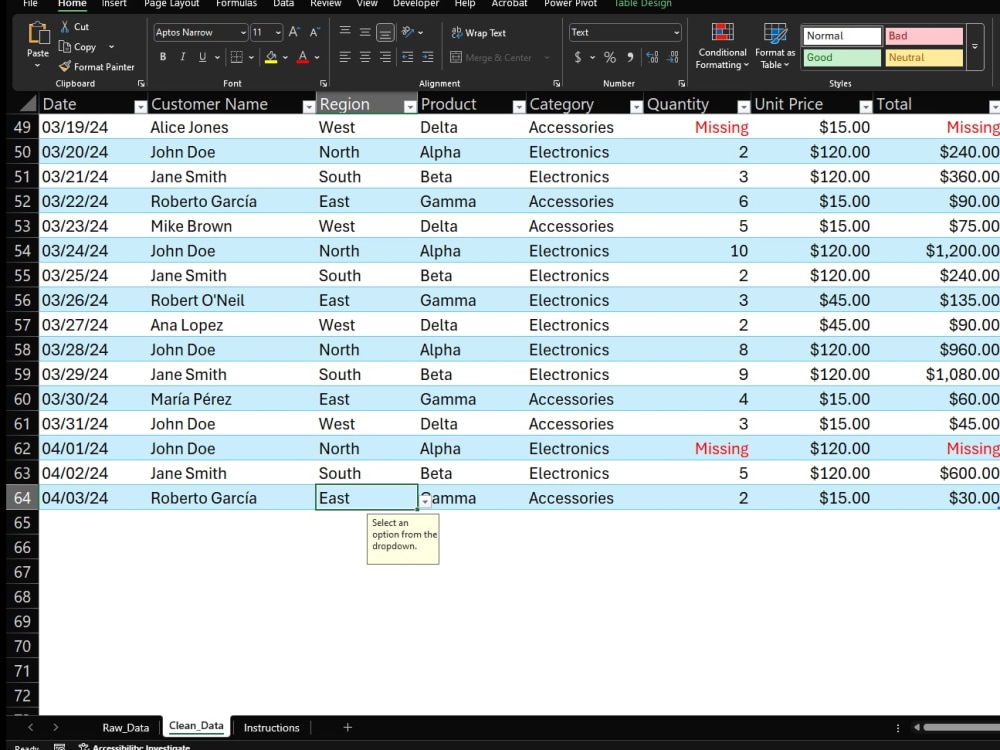Click the Select All corner triangle
This screenshot has width=1000, height=750.
[28, 103]
